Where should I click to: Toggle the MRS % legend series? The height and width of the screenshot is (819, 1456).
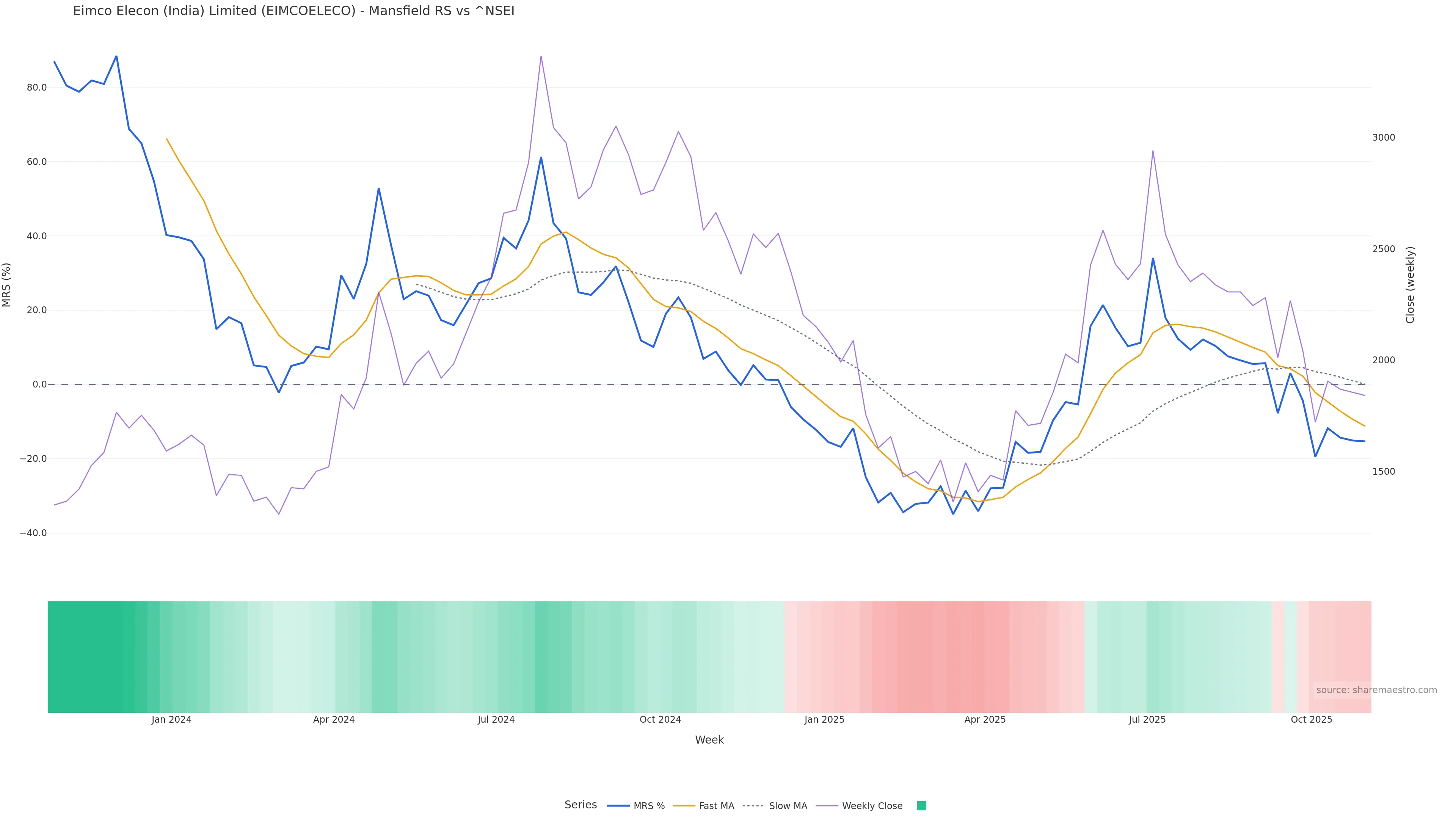coord(648,806)
